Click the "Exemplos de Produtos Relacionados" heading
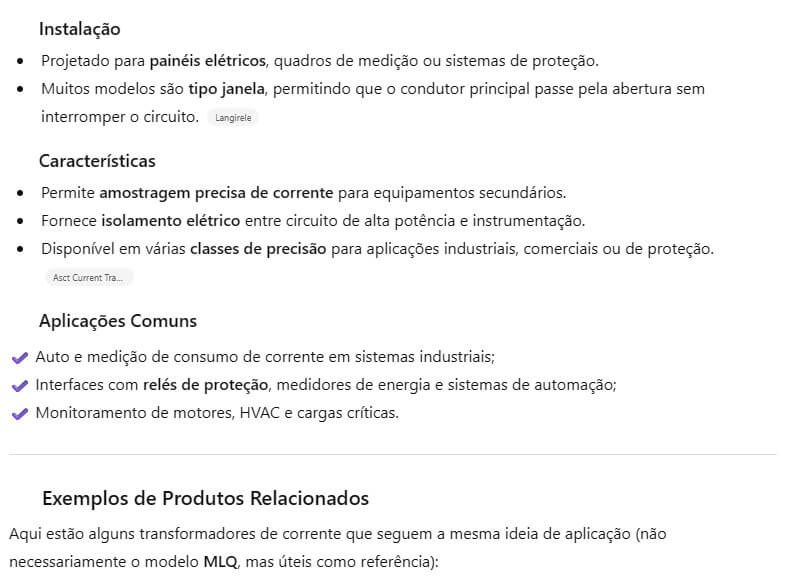Image resolution: width=785 pixels, height=584 pixels. 205,498
